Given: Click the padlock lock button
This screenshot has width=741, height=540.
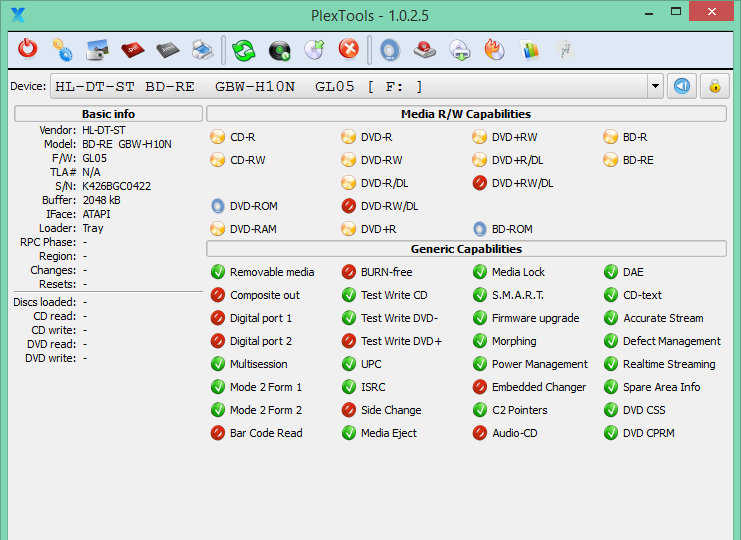Looking at the screenshot, I should (x=715, y=86).
